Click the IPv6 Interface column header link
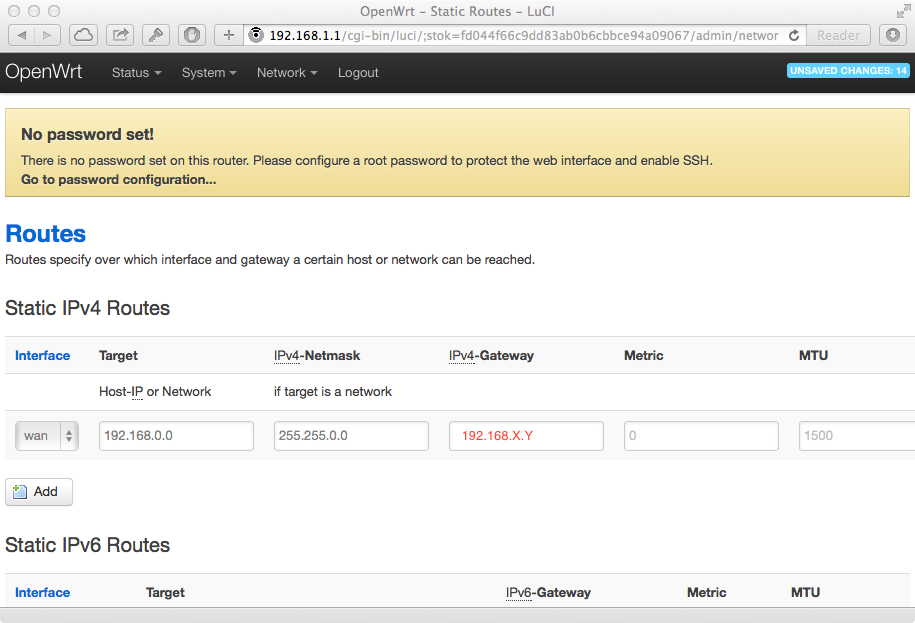The width and height of the screenshot is (915, 623). point(43,592)
